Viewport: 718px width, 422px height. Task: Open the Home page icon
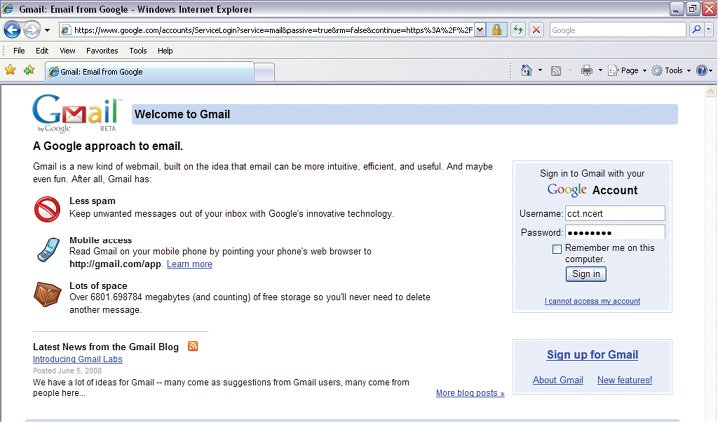click(x=527, y=70)
